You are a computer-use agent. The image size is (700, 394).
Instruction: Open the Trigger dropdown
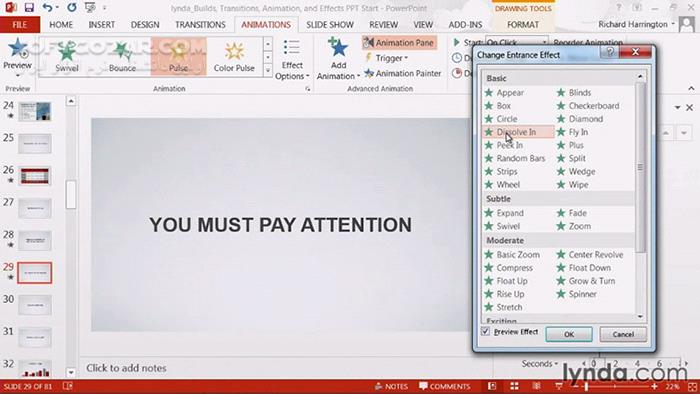coord(387,58)
